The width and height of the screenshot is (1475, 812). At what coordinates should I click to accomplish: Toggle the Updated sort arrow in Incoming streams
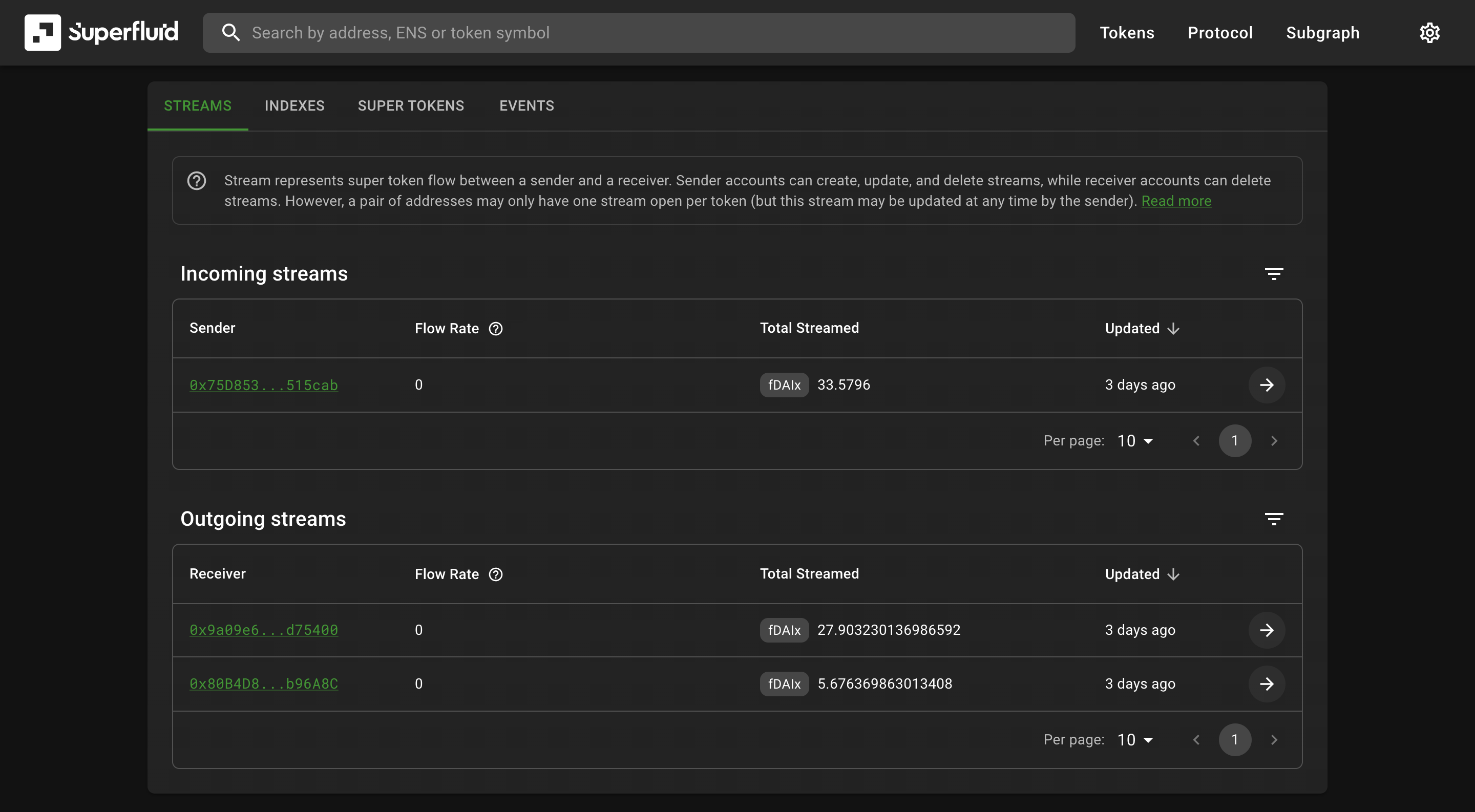[1173, 329]
